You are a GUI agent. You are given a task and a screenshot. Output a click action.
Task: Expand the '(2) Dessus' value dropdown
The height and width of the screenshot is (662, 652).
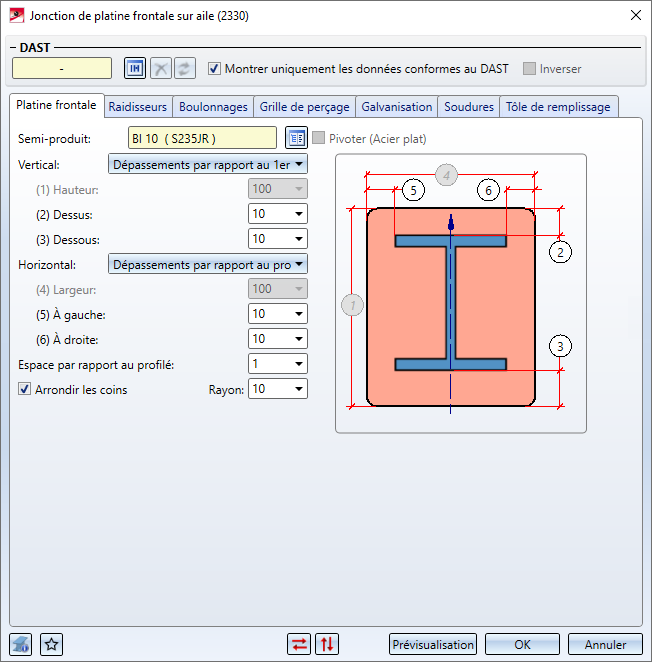coord(299,214)
